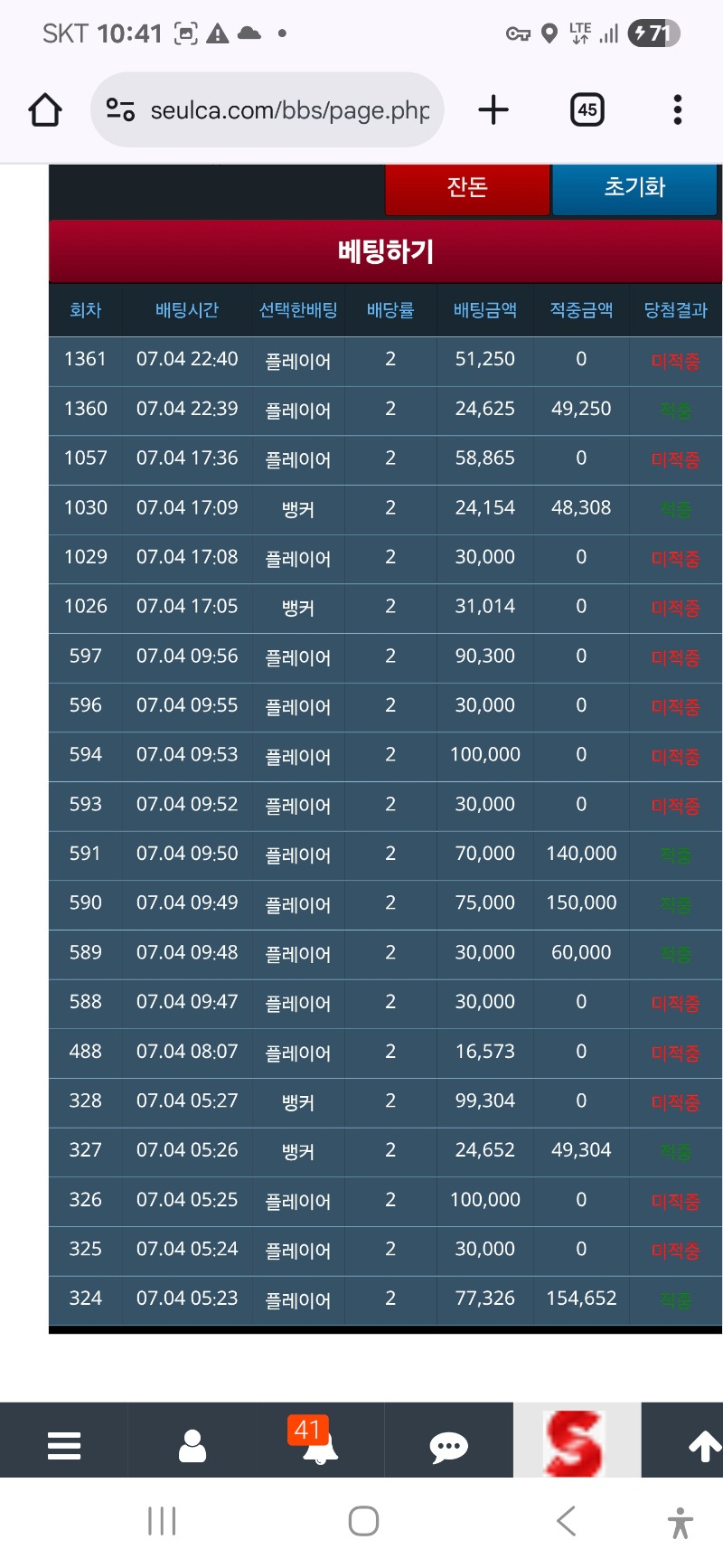Screen dimensions: 723x1568
Task: Click bet amount 99,304
Action: click(485, 1101)
